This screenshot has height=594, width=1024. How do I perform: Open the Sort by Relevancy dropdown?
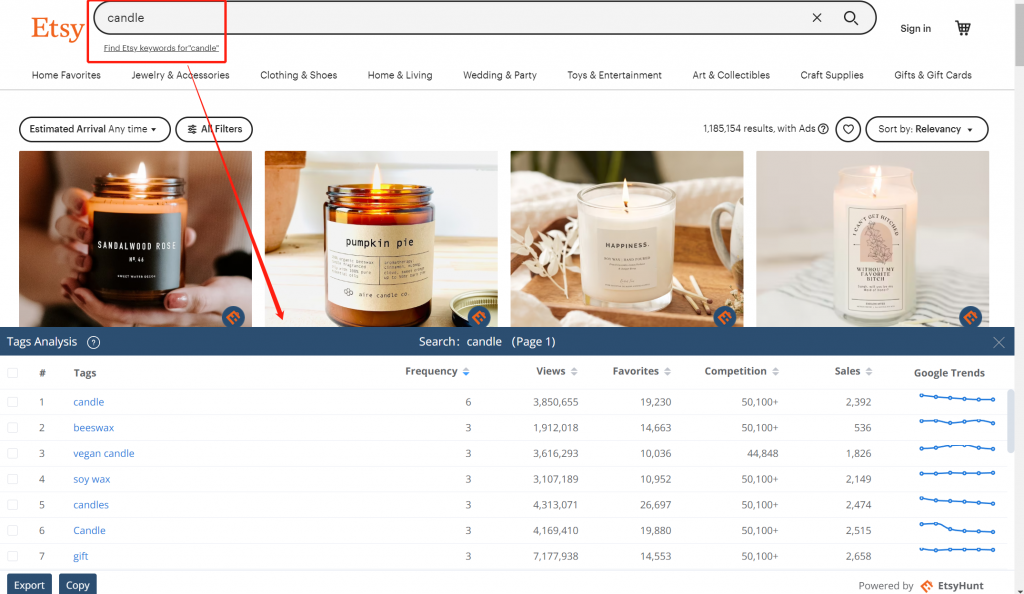coord(927,129)
